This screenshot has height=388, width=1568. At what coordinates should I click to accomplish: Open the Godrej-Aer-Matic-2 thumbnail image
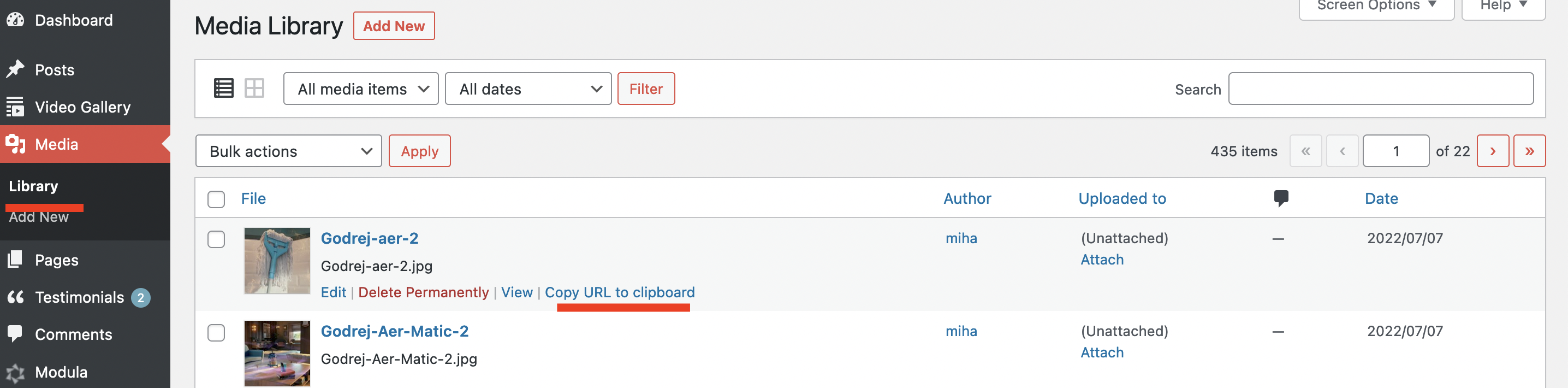[277, 353]
